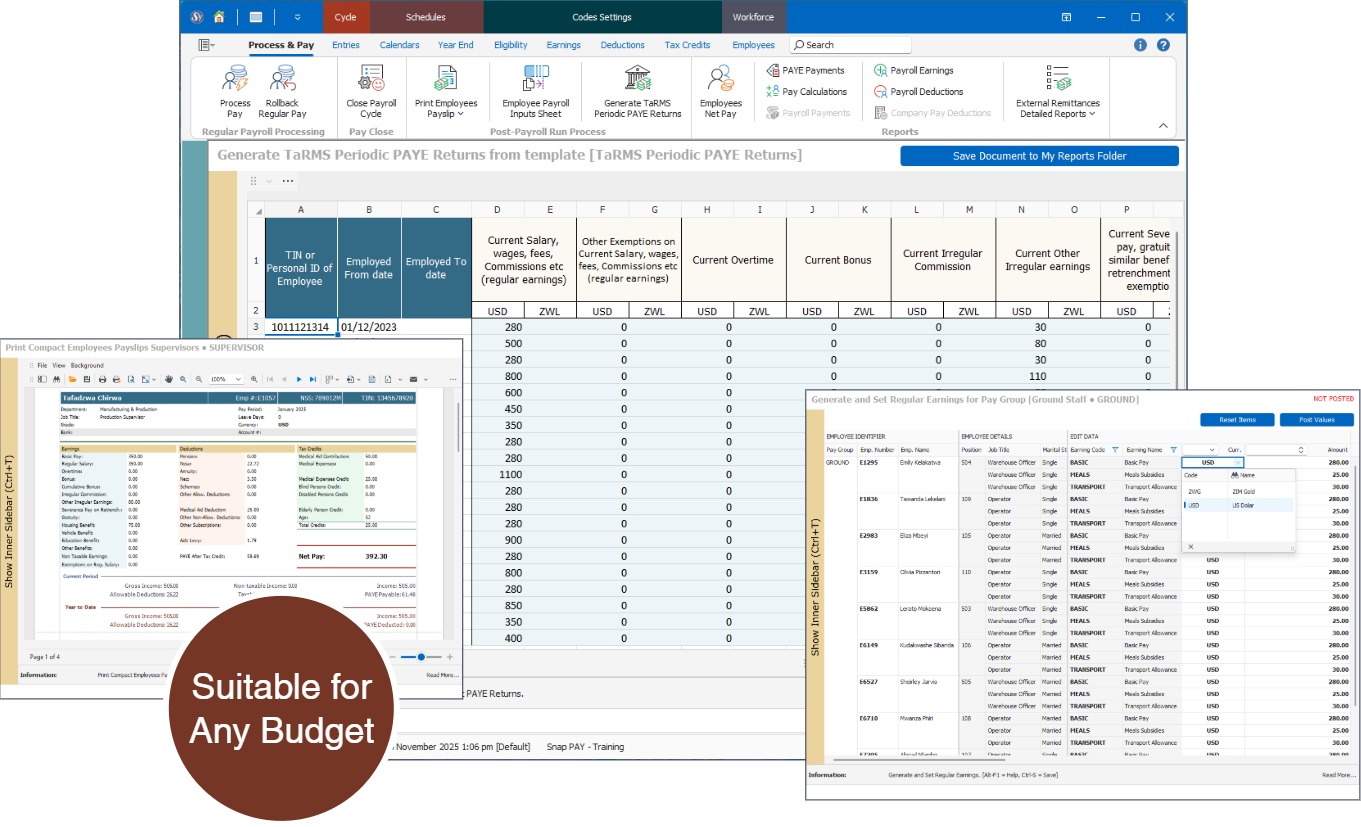Image resolution: width=1361 pixels, height=827 pixels.
Task: Open the Payroll Deductions report
Action: click(918, 92)
